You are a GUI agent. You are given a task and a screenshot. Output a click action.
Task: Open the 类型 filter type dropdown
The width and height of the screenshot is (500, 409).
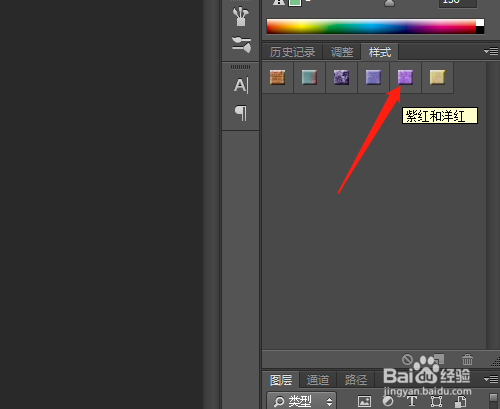(302, 401)
